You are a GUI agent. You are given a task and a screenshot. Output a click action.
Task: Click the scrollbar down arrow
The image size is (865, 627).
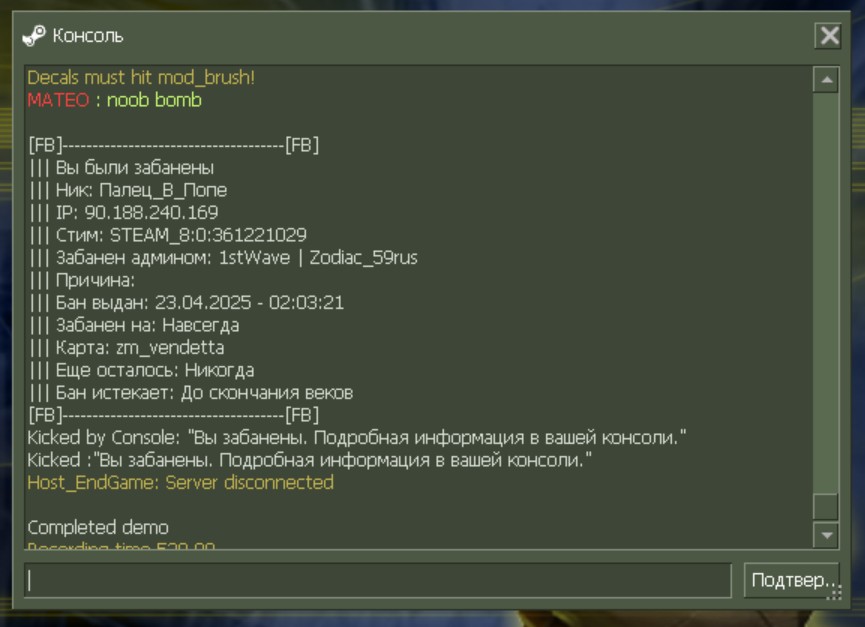[x=826, y=535]
